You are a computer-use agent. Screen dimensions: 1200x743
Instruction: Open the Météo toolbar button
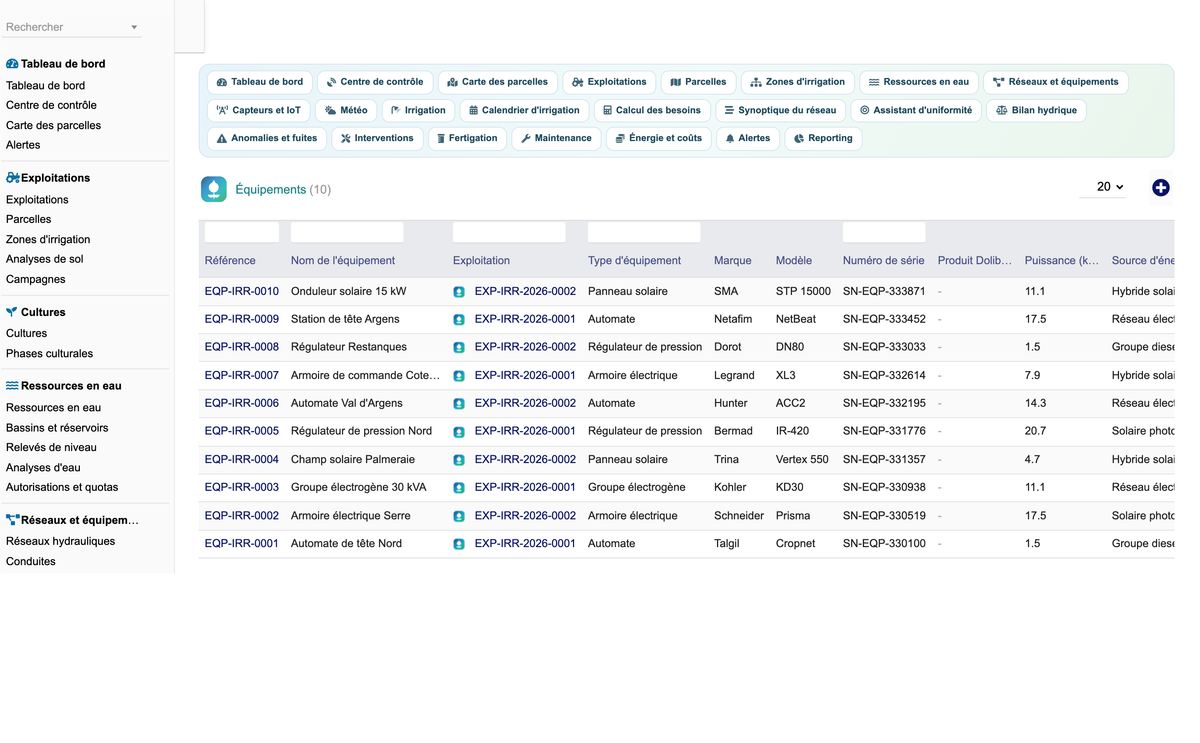[347, 110]
